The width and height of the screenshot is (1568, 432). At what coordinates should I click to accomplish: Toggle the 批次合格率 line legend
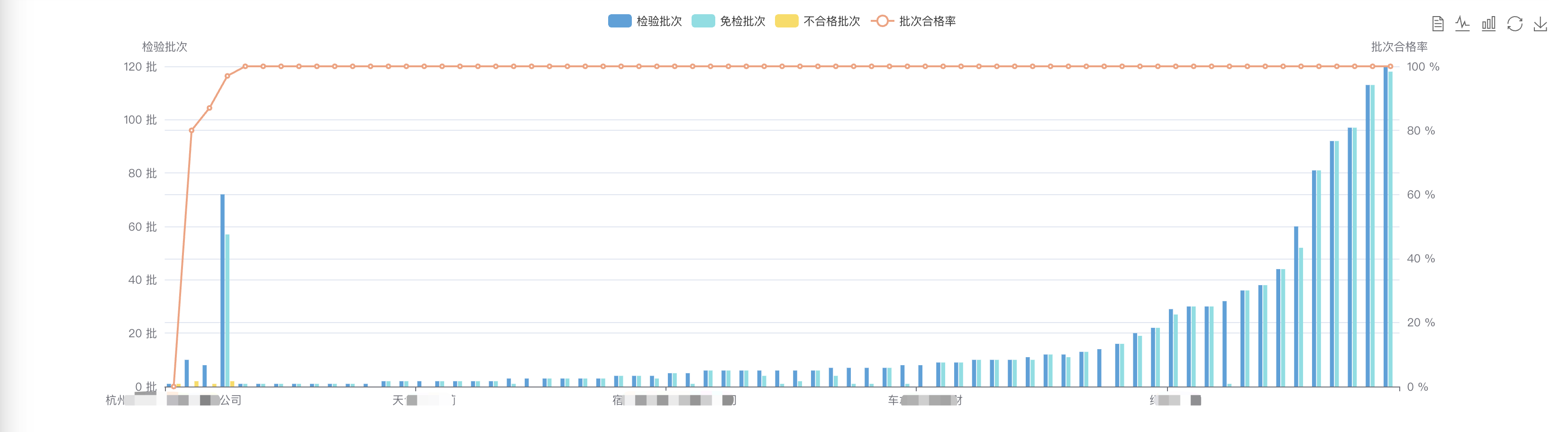coord(913,21)
